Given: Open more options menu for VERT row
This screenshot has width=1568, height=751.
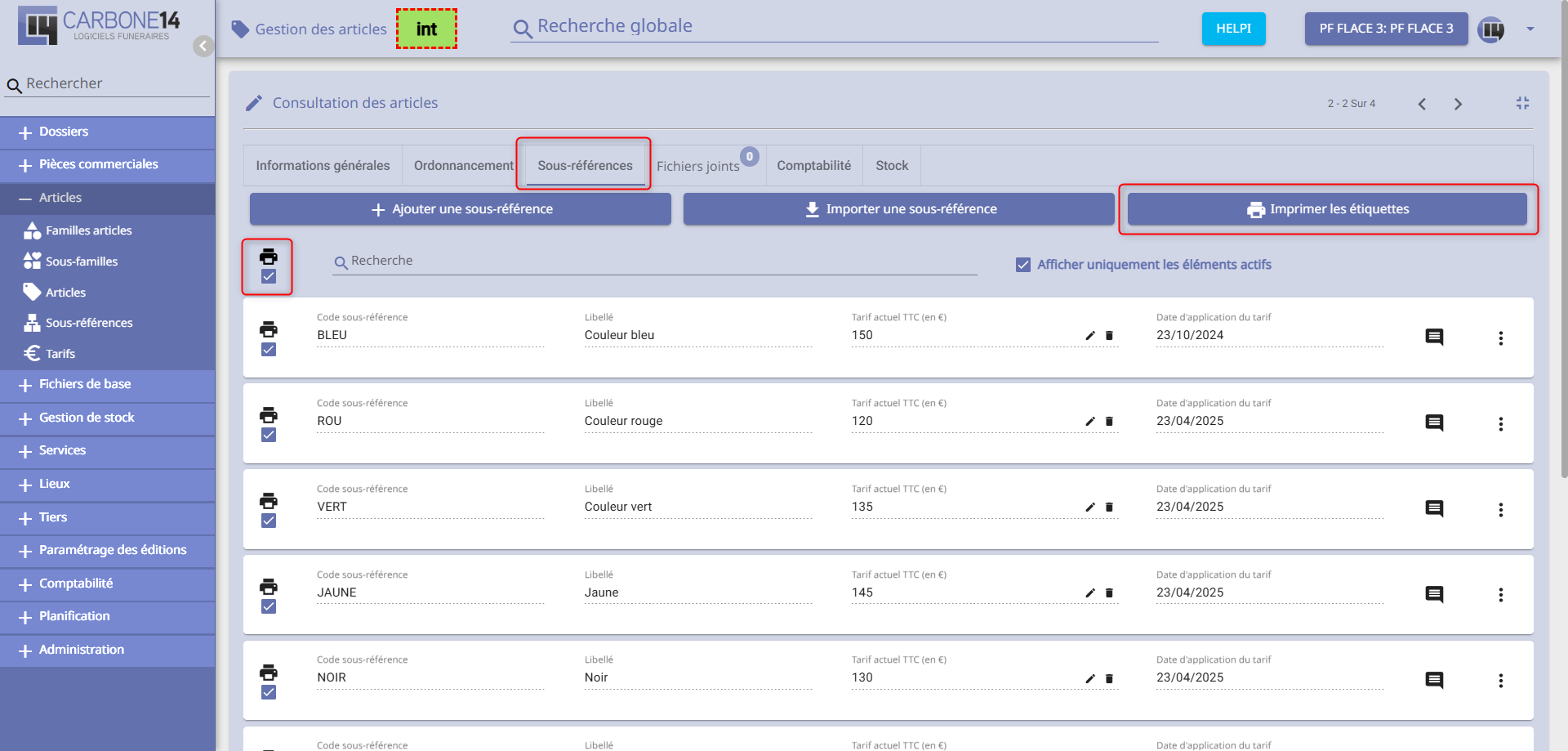Looking at the screenshot, I should (1500, 509).
